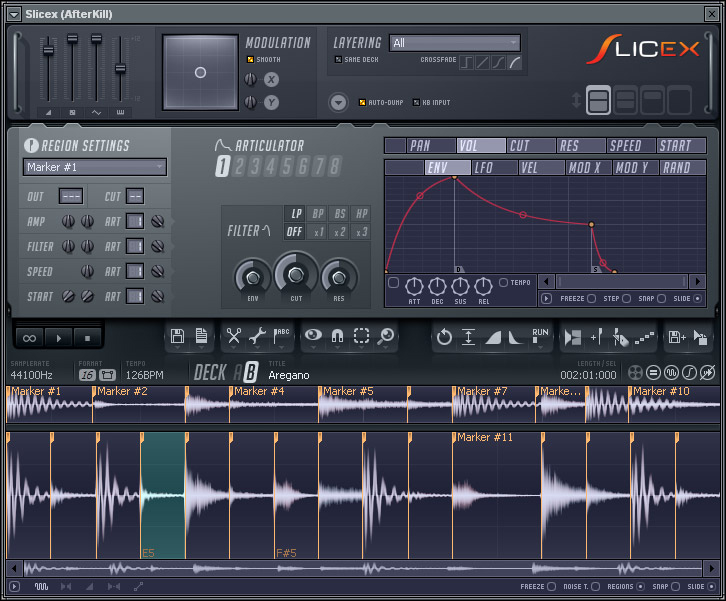Viewport: 726px width, 601px height.
Task: Switch to Deck A
Action: [238, 372]
